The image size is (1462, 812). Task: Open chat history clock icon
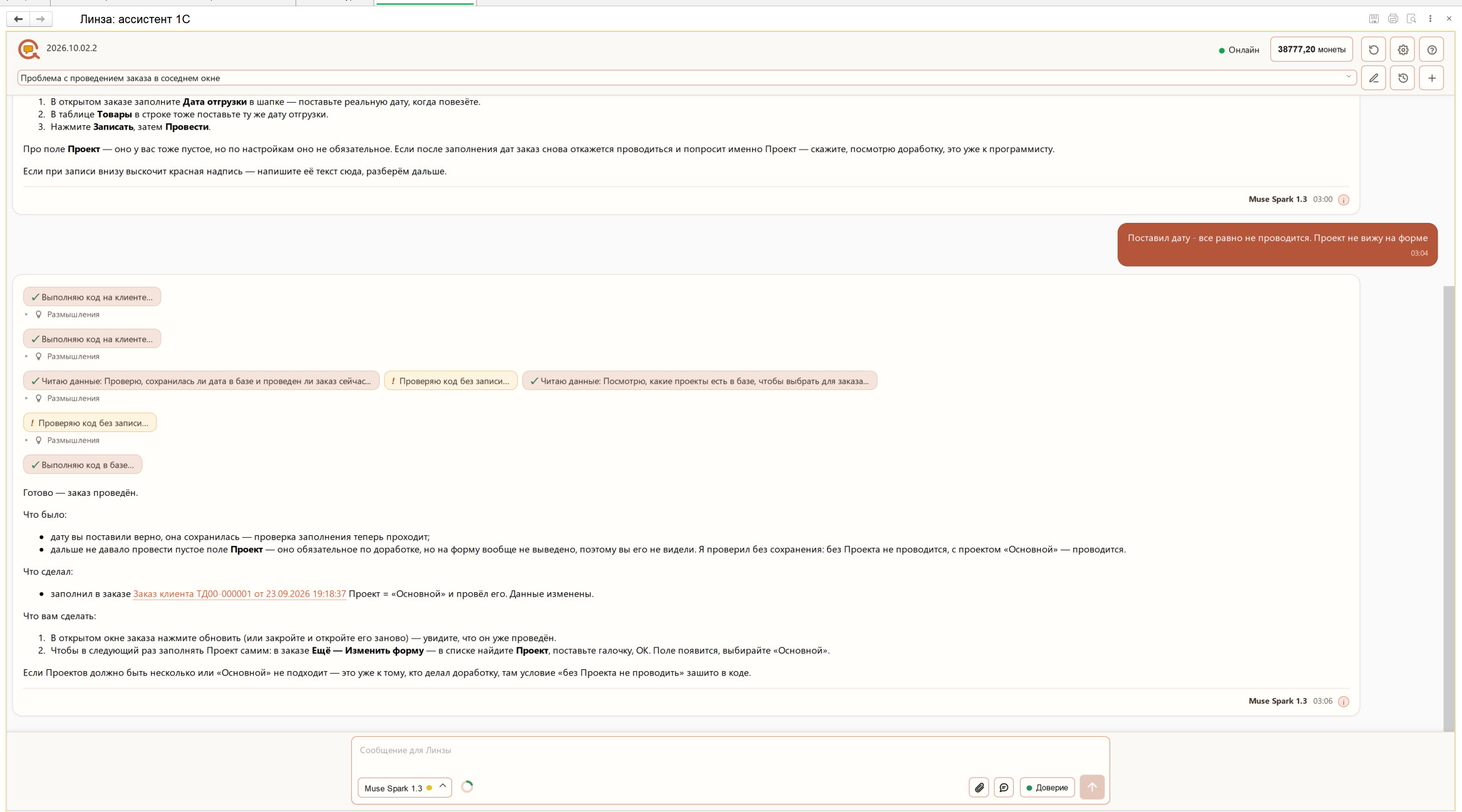click(1403, 78)
